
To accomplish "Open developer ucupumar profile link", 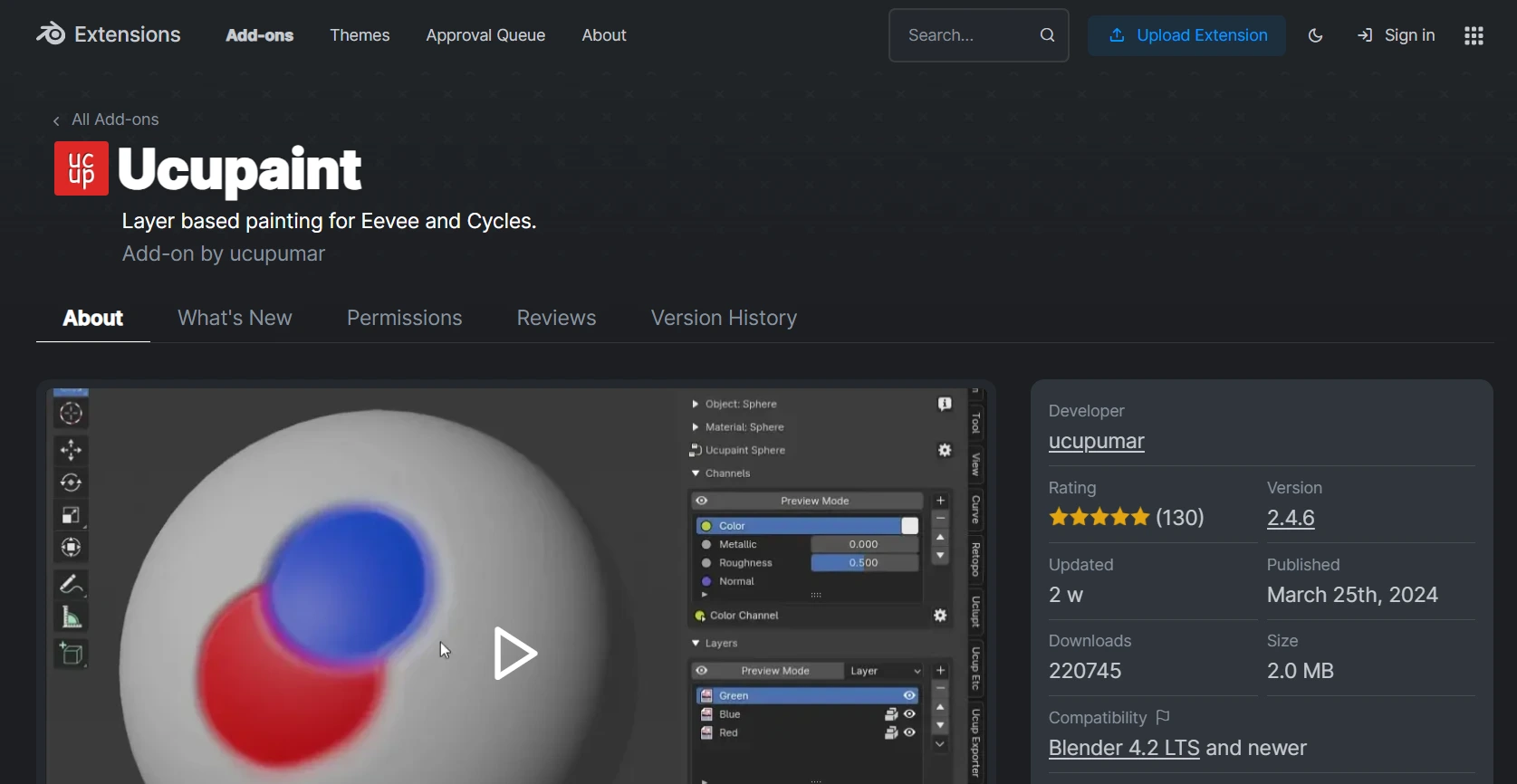I will [1096, 442].
